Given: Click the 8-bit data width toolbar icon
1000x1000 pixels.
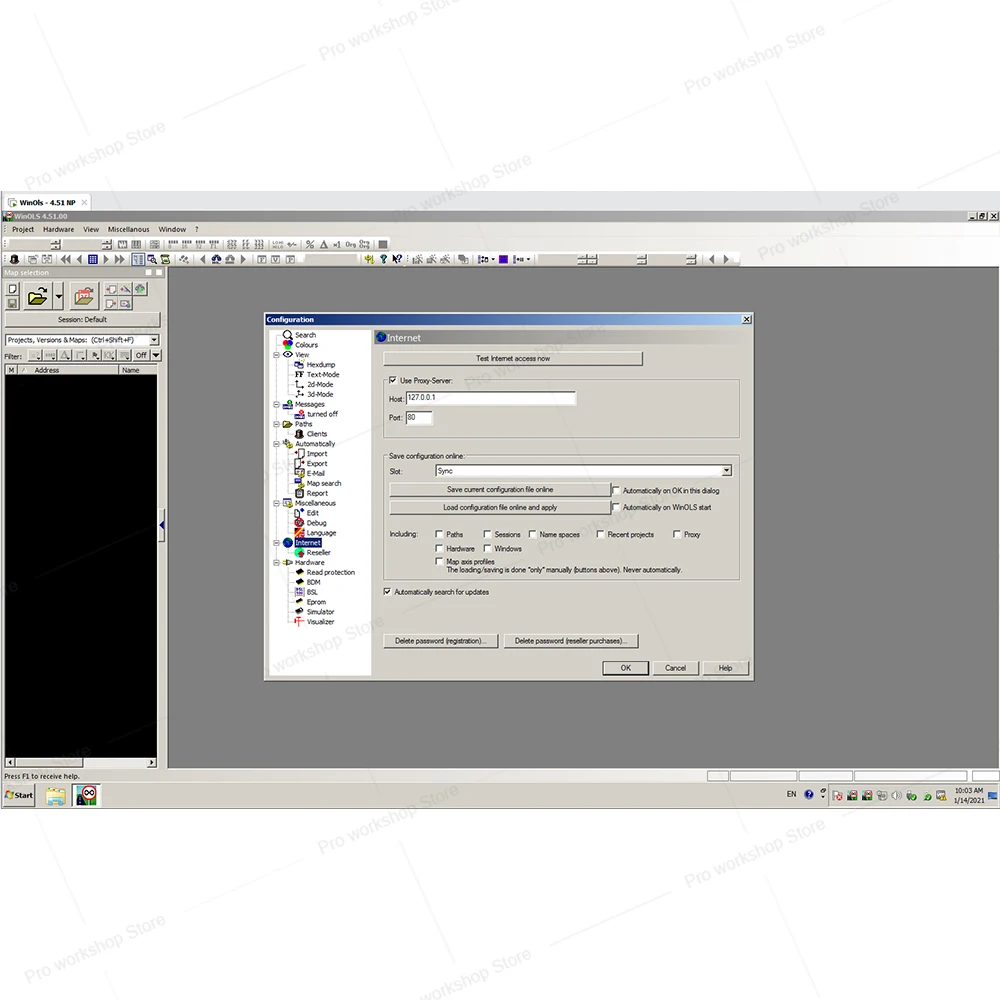Looking at the screenshot, I should [x=173, y=244].
